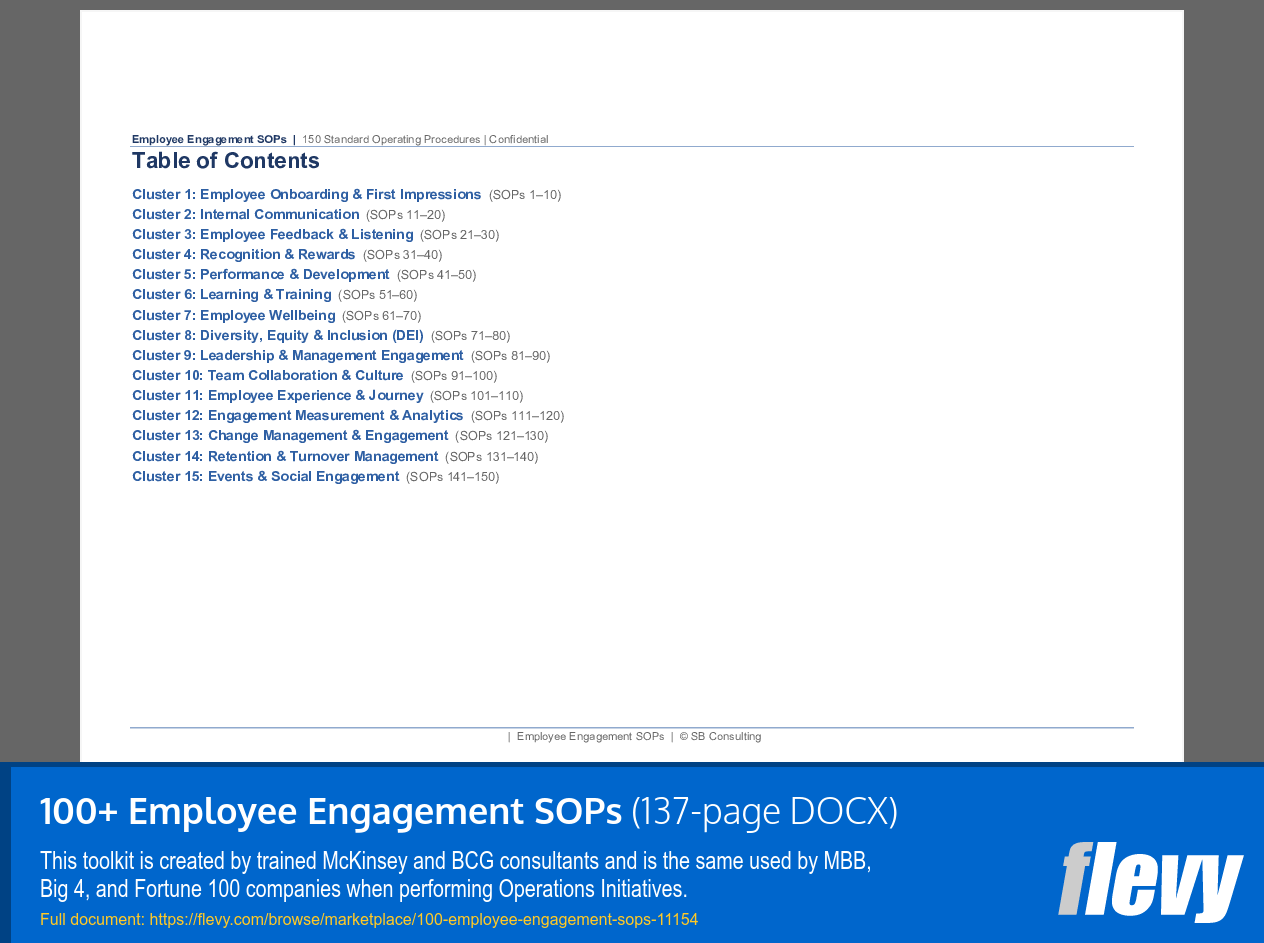Open Cluster 2: Internal Communication

click(x=245, y=214)
